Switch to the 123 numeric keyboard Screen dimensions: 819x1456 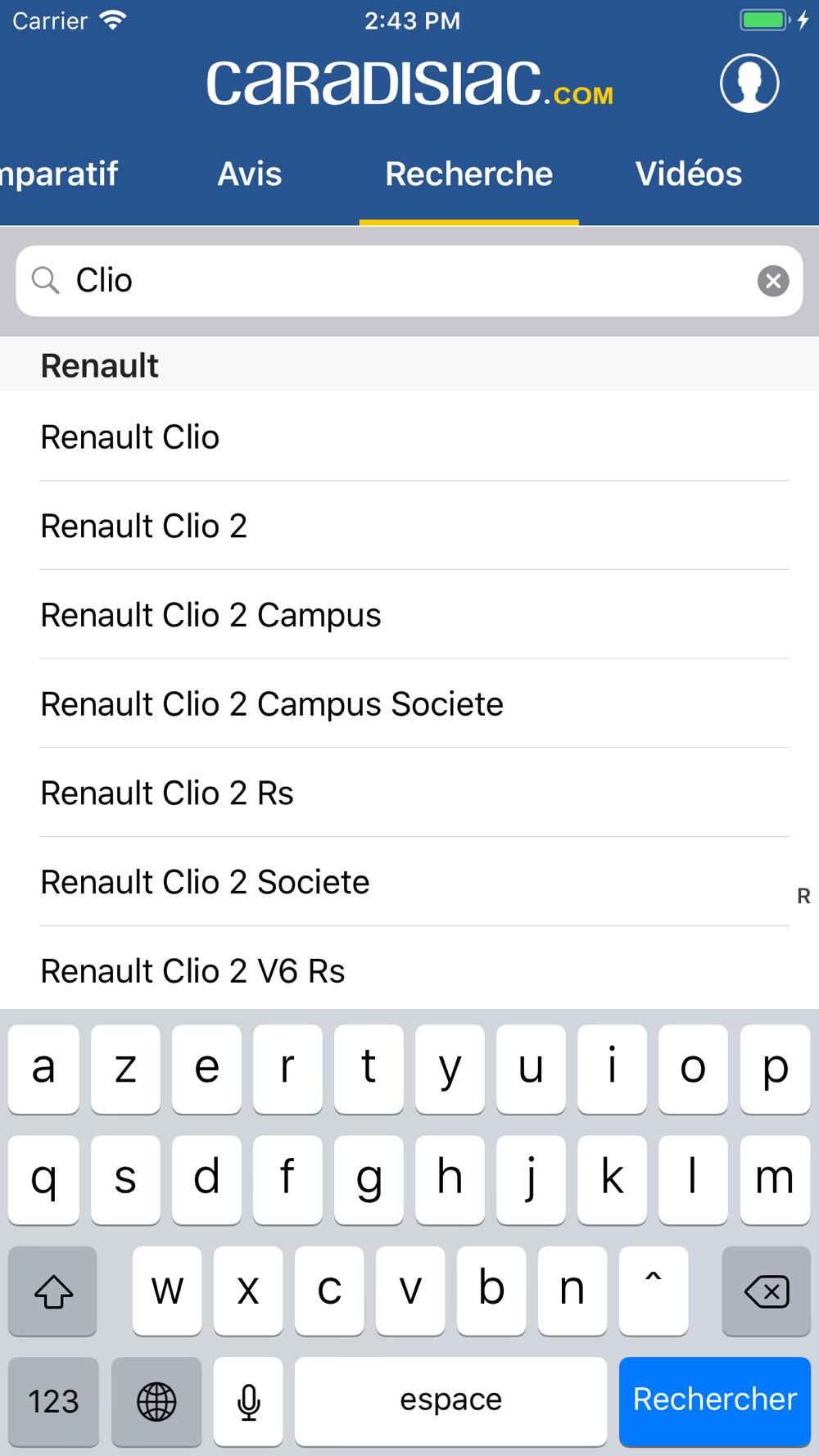tap(54, 1401)
